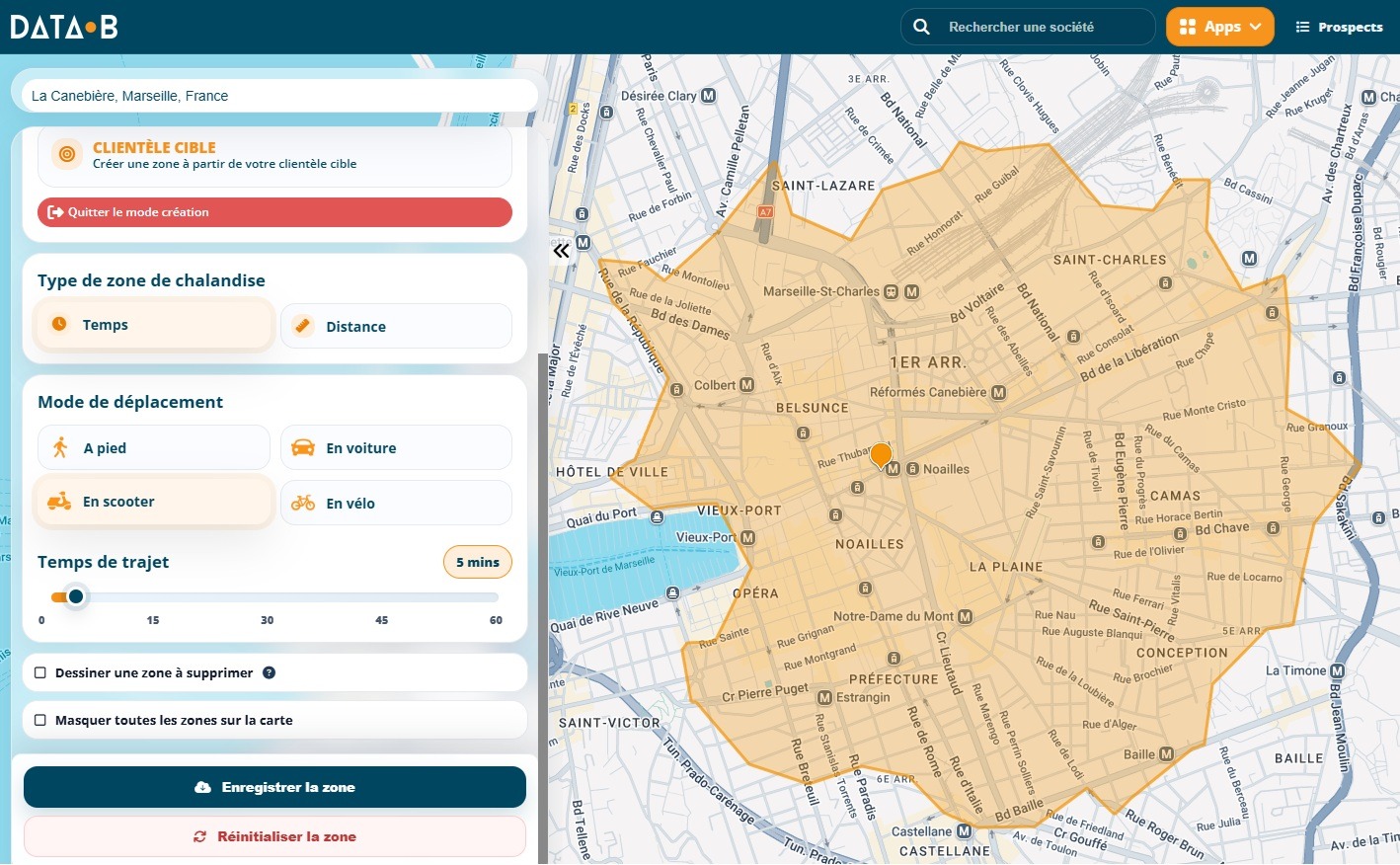The image size is (1400, 865).
Task: Click the En scooter icon
Action: coord(59,501)
